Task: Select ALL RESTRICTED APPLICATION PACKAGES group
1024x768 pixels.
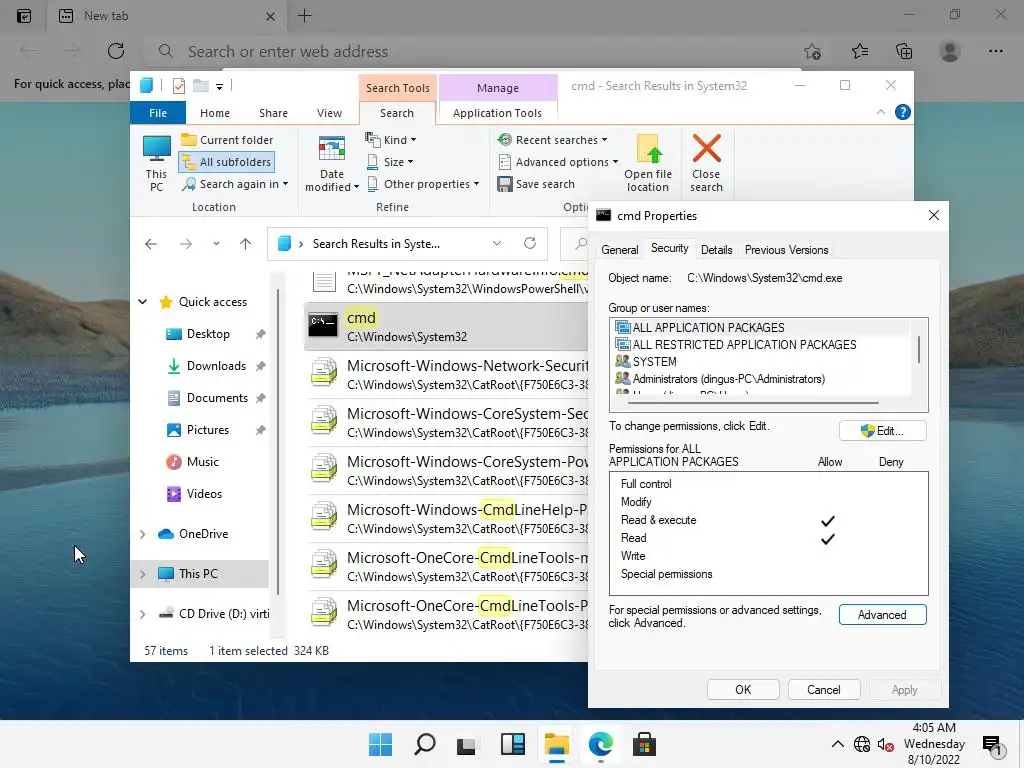Action: [744, 344]
